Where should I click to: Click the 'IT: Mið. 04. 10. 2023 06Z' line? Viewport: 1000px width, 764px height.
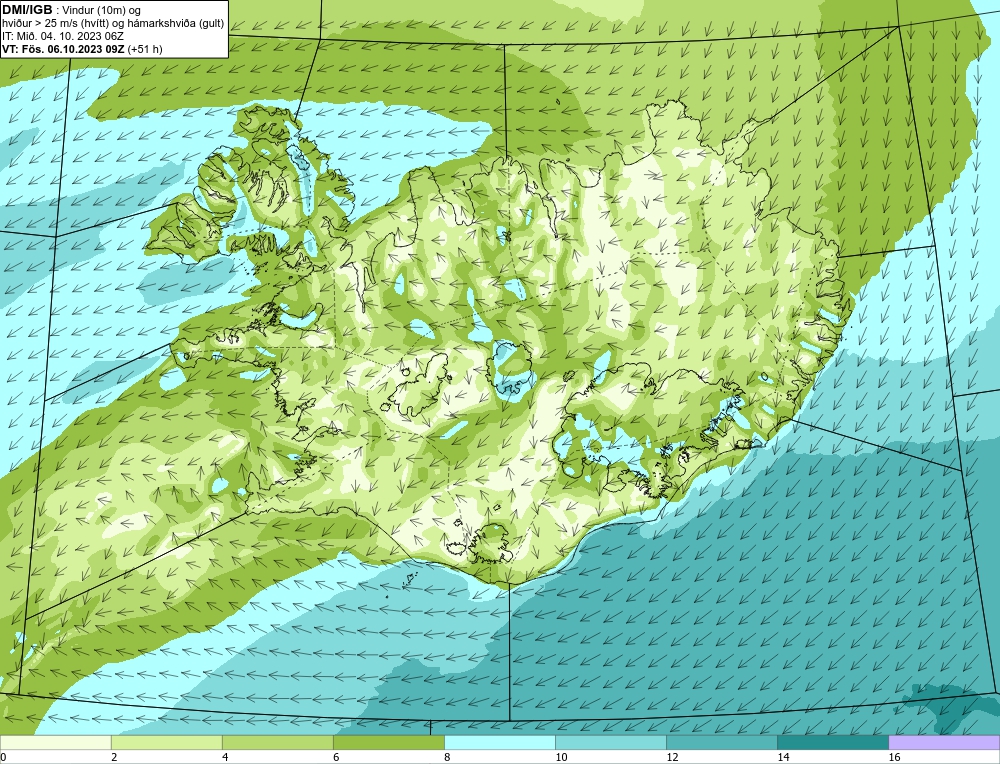(63, 36)
